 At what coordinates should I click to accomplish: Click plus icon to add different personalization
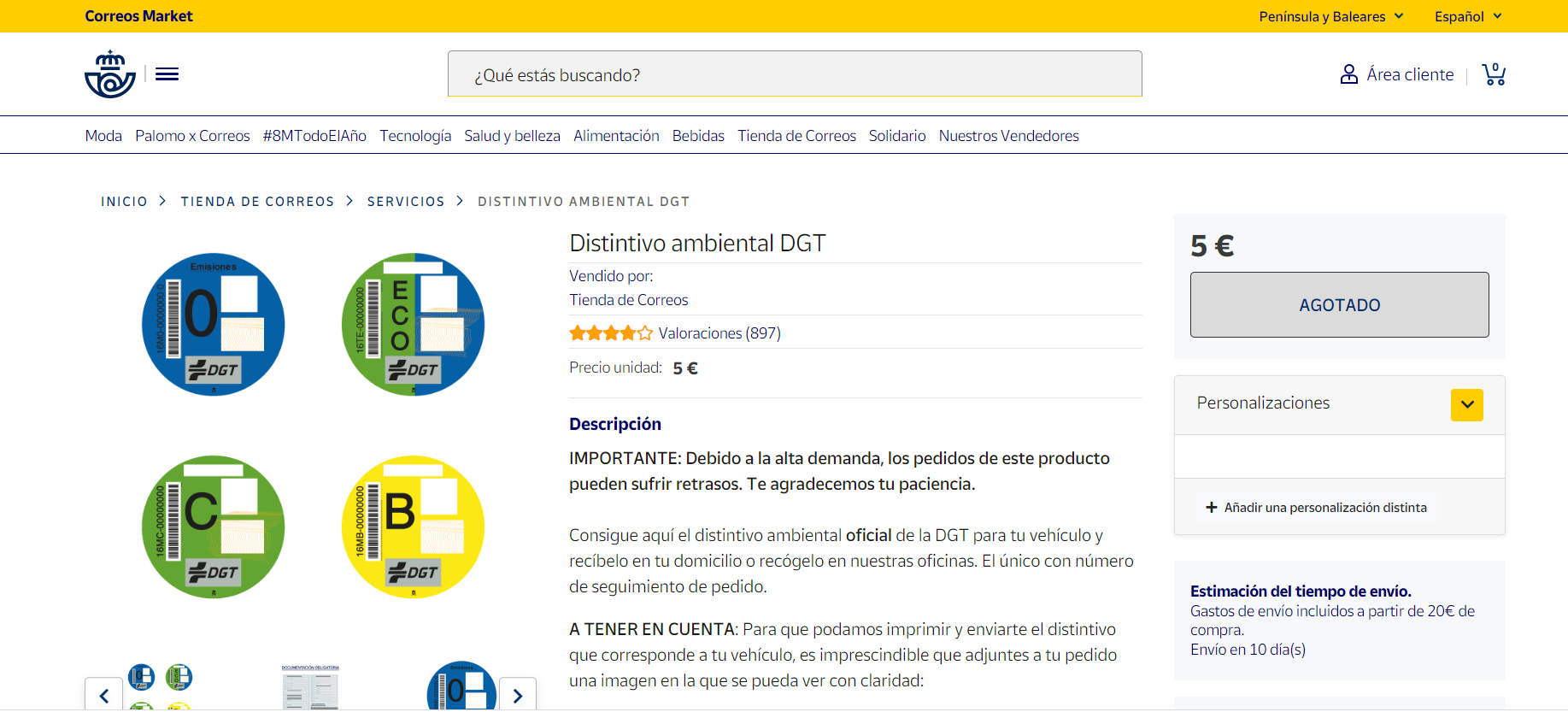coord(1211,508)
